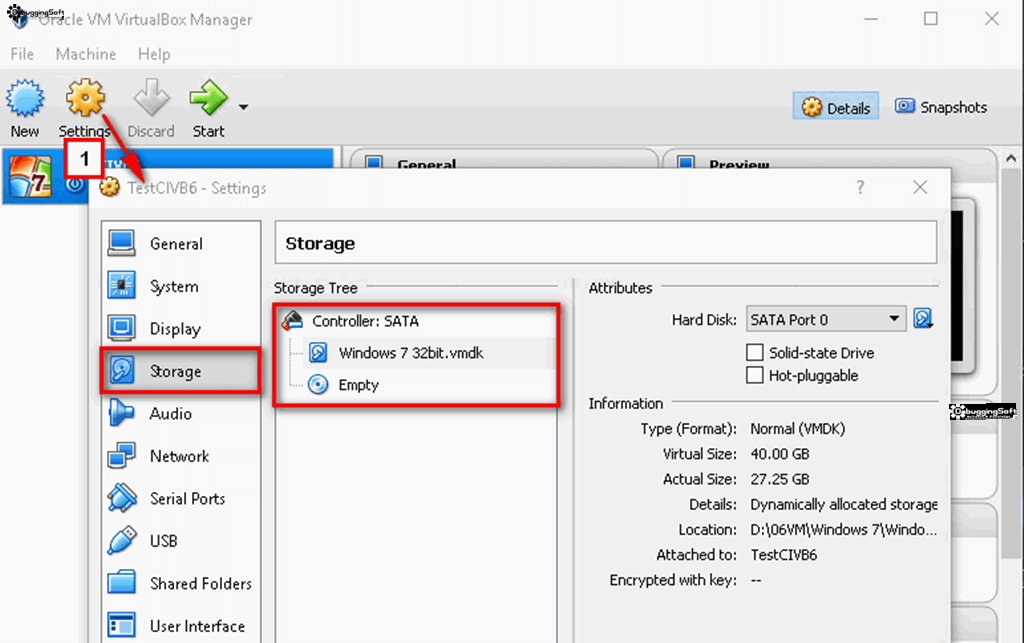This screenshot has width=1024, height=643.
Task: Select the User Interface settings category
Action: [181, 625]
